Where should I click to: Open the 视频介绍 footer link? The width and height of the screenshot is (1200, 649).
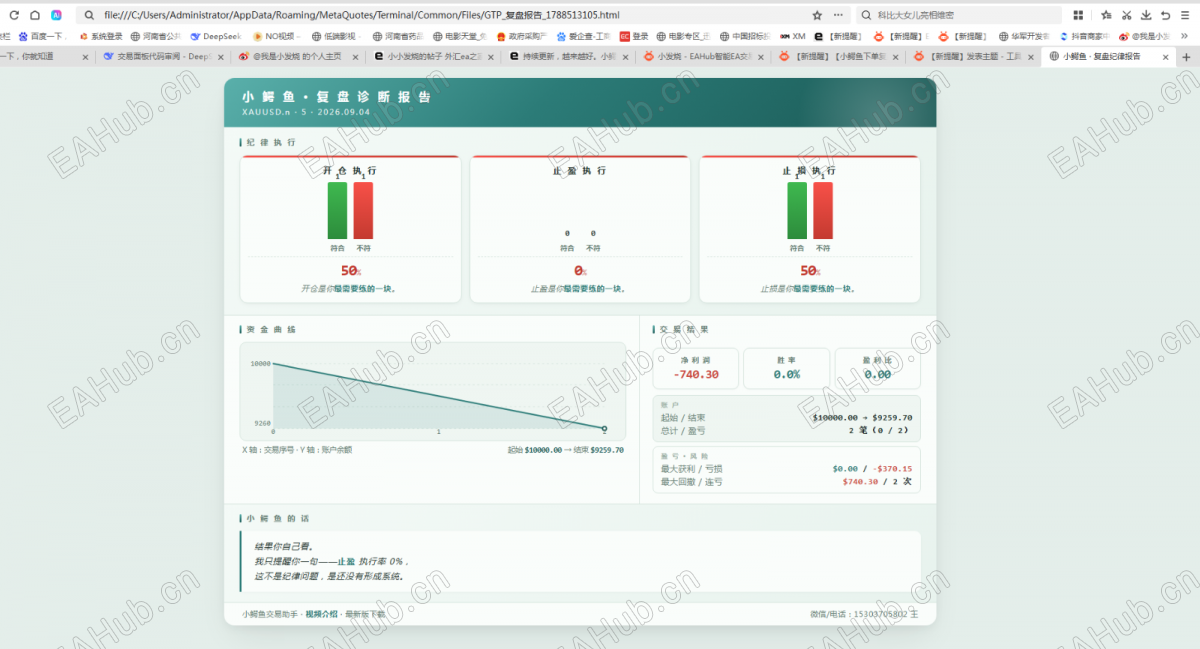tap(321, 613)
